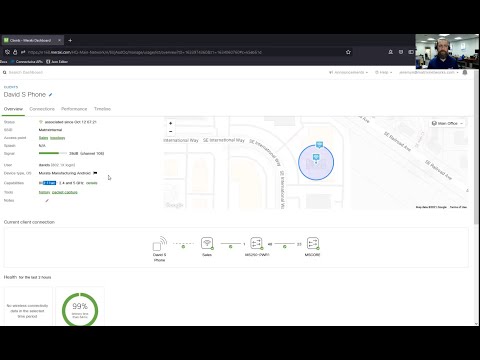480x360 pixels.
Task: Open the Help dropdown menu
Action: [383, 72]
